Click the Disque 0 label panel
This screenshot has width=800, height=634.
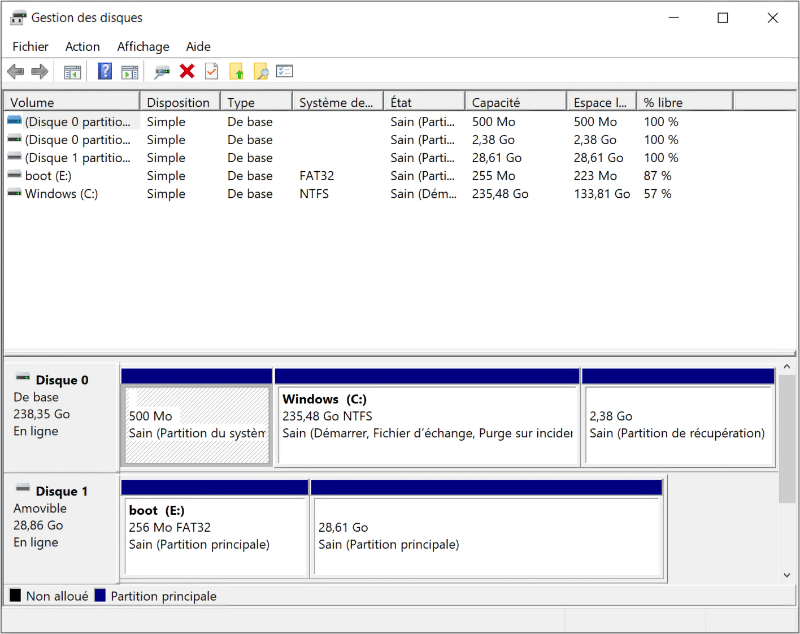tap(61, 417)
